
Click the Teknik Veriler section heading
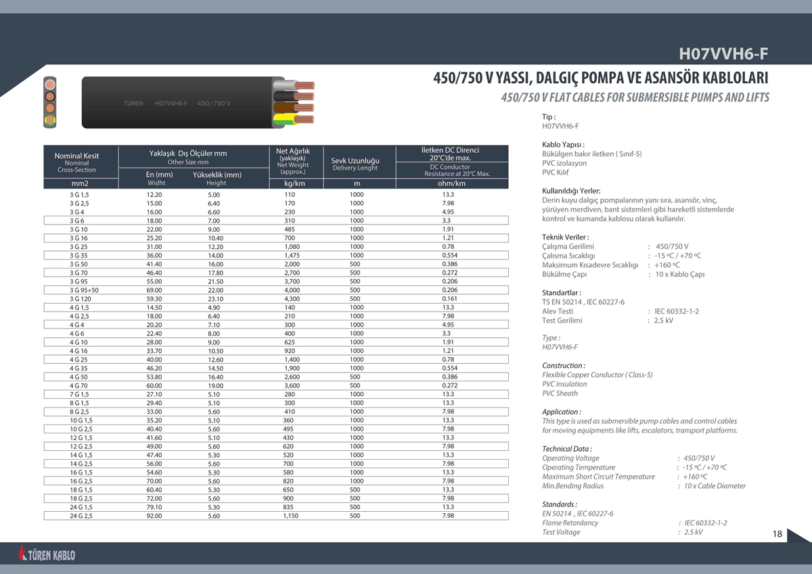[566, 237]
